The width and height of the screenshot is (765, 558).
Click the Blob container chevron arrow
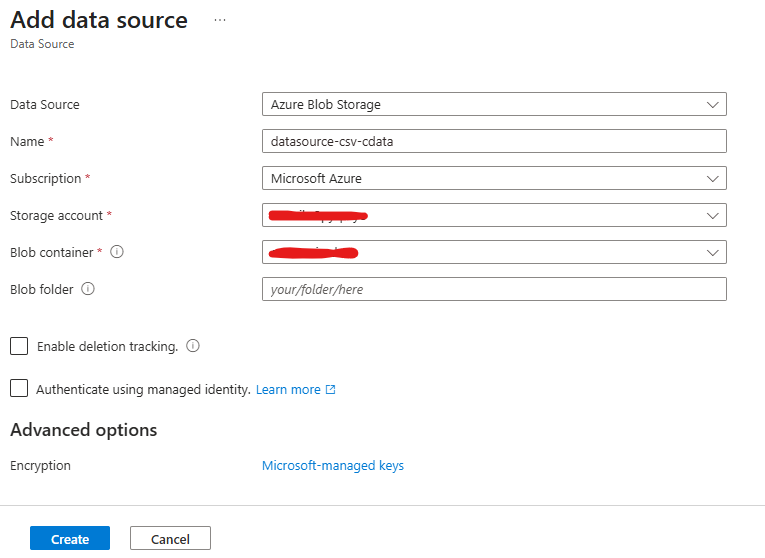[712, 252]
